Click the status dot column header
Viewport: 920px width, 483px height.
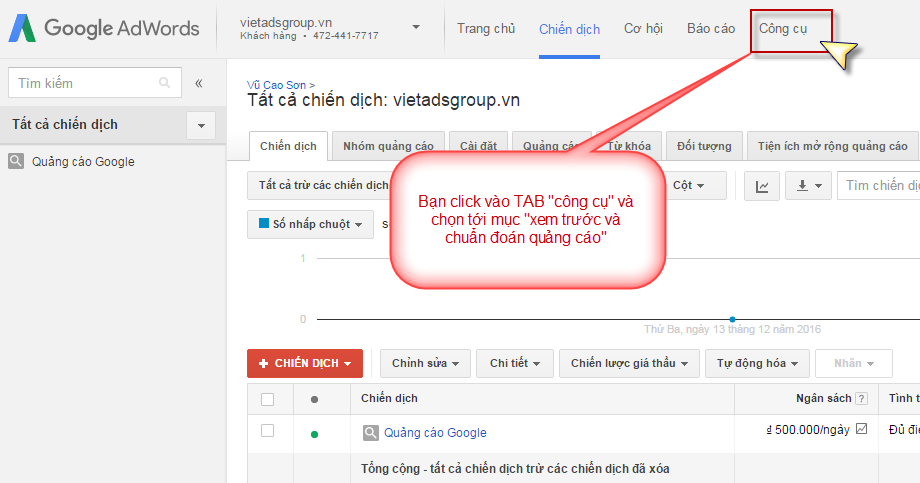(314, 399)
